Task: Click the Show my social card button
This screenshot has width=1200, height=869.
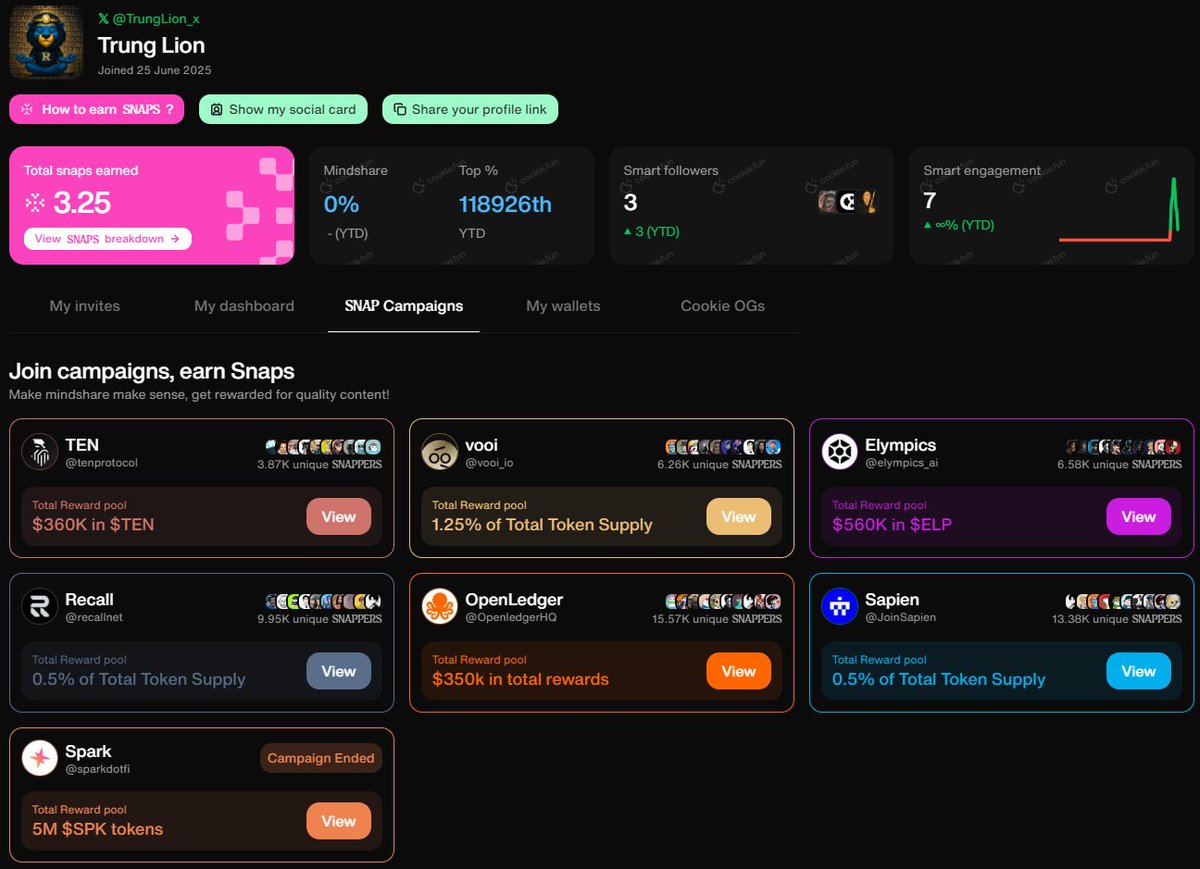Action: [283, 109]
